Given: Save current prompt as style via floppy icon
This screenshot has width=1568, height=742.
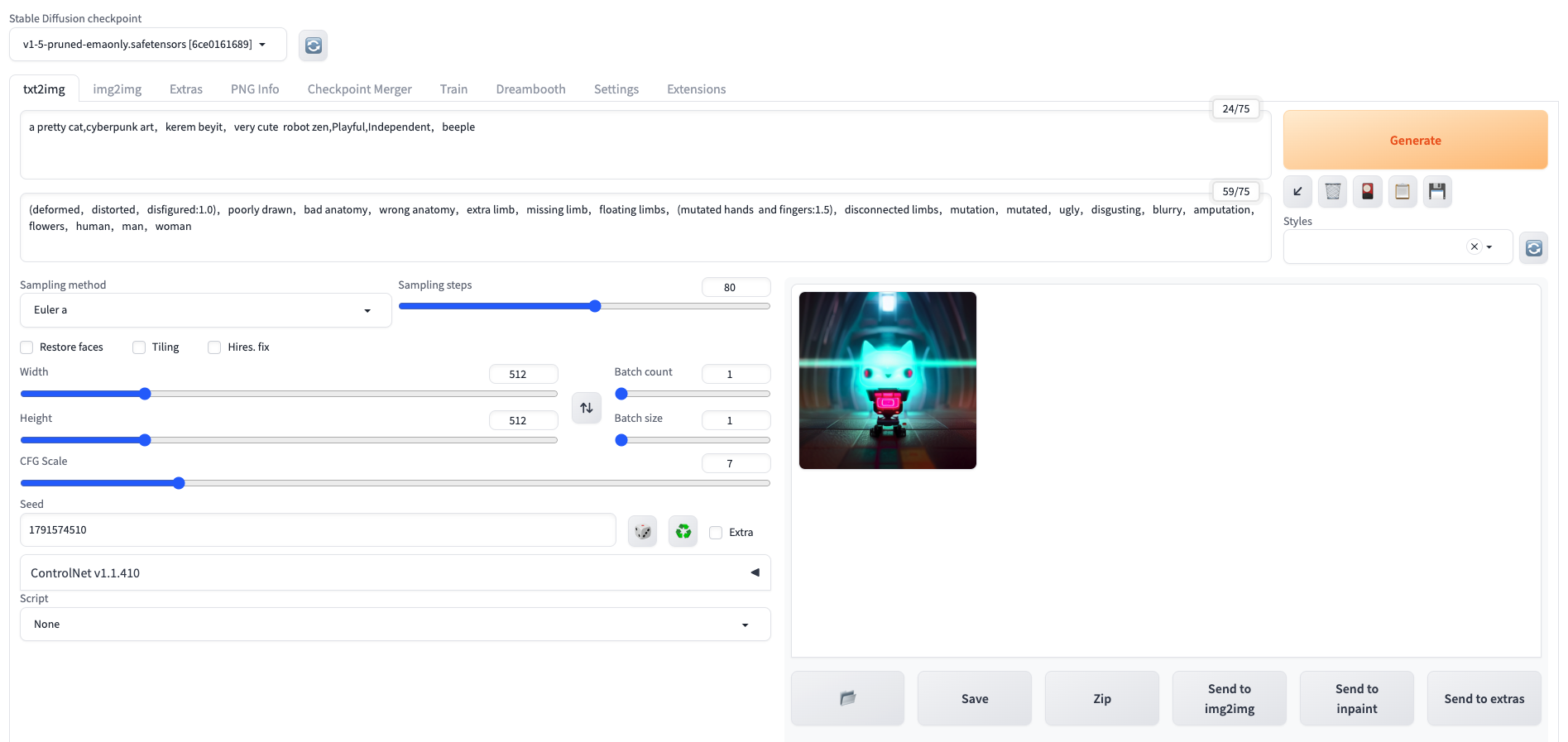Looking at the screenshot, I should pyautogui.click(x=1437, y=192).
